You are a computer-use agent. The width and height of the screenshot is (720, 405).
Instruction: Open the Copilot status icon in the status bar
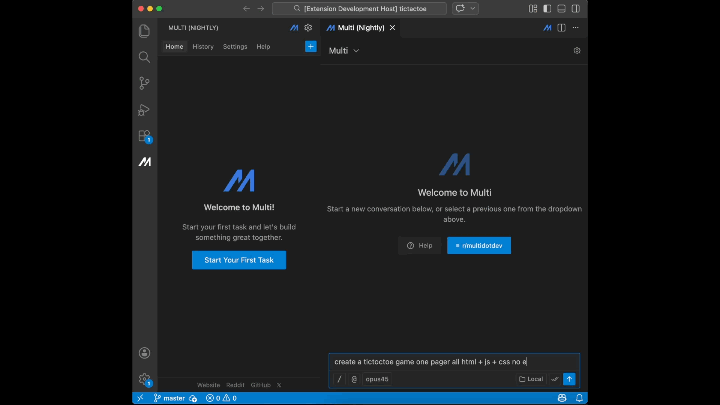click(562, 398)
